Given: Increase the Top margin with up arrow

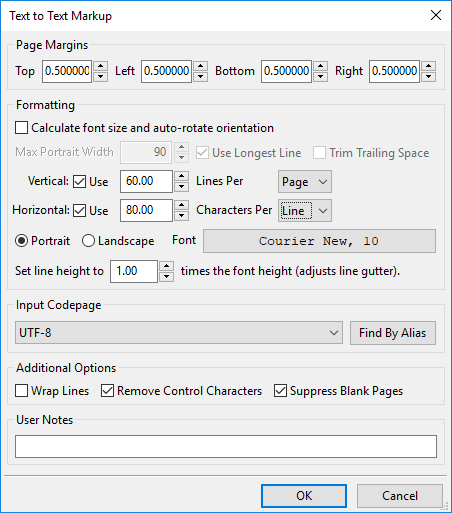Looking at the screenshot, I should [100, 66].
